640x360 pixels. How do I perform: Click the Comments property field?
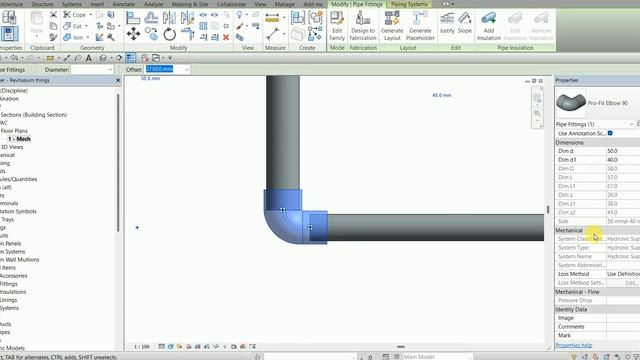623,327
